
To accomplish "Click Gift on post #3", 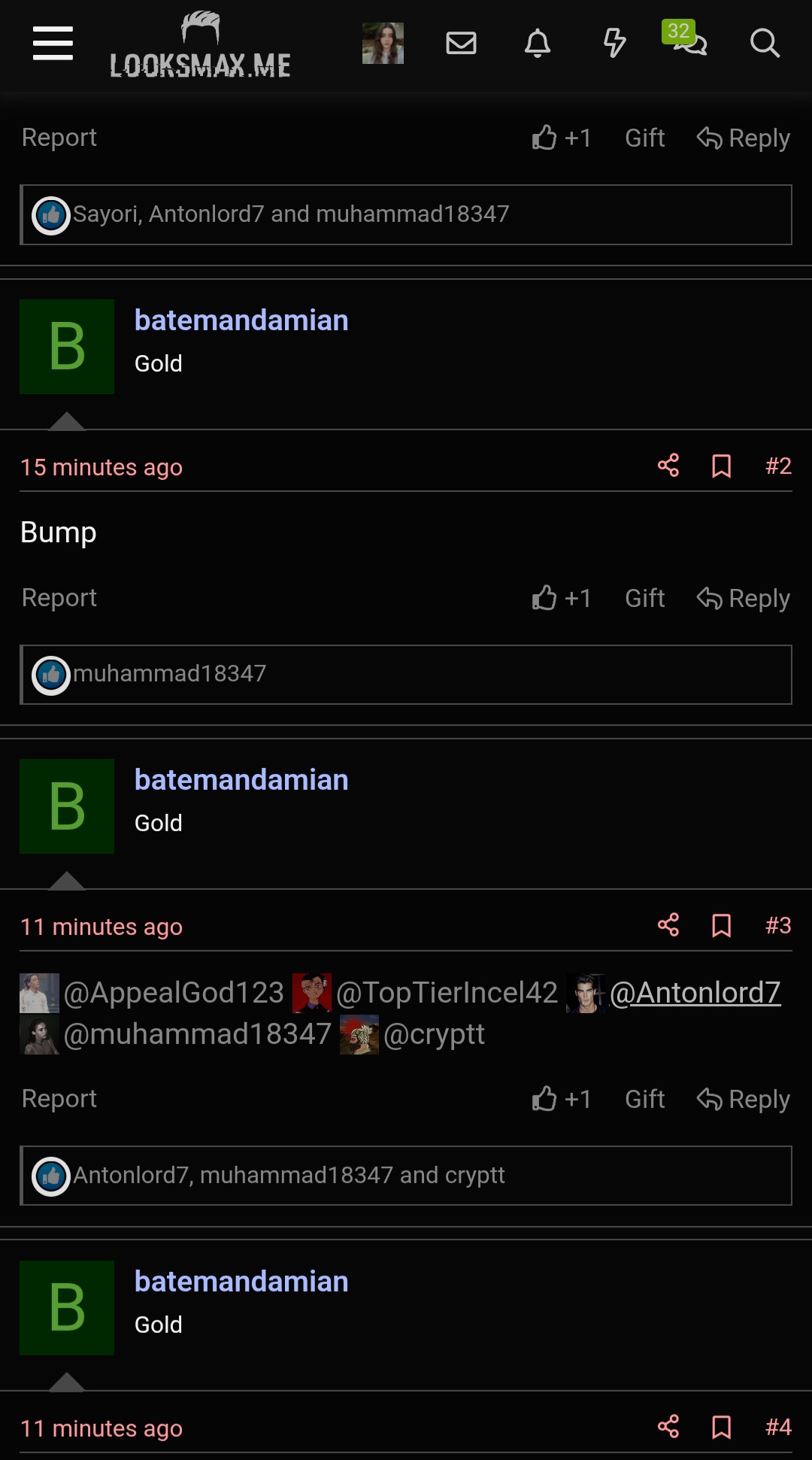I will pos(645,1099).
